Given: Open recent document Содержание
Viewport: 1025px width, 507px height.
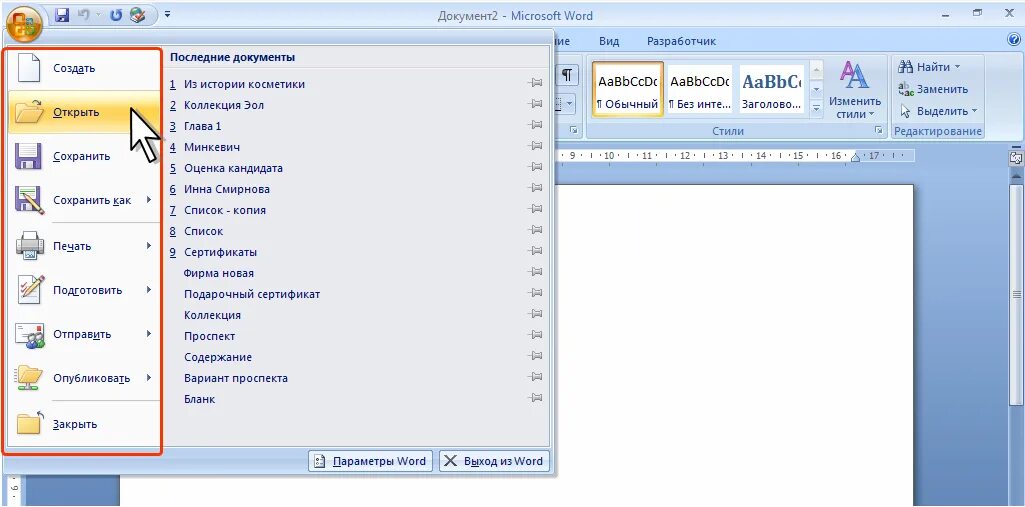Looking at the screenshot, I should click(218, 357).
